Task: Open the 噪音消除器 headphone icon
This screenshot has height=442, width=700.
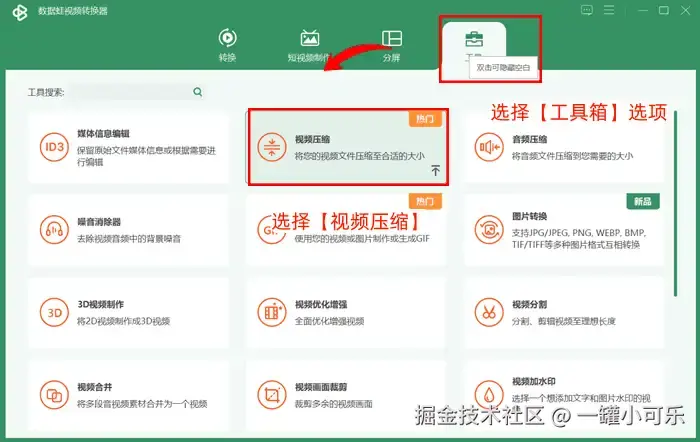Action: tap(54, 229)
